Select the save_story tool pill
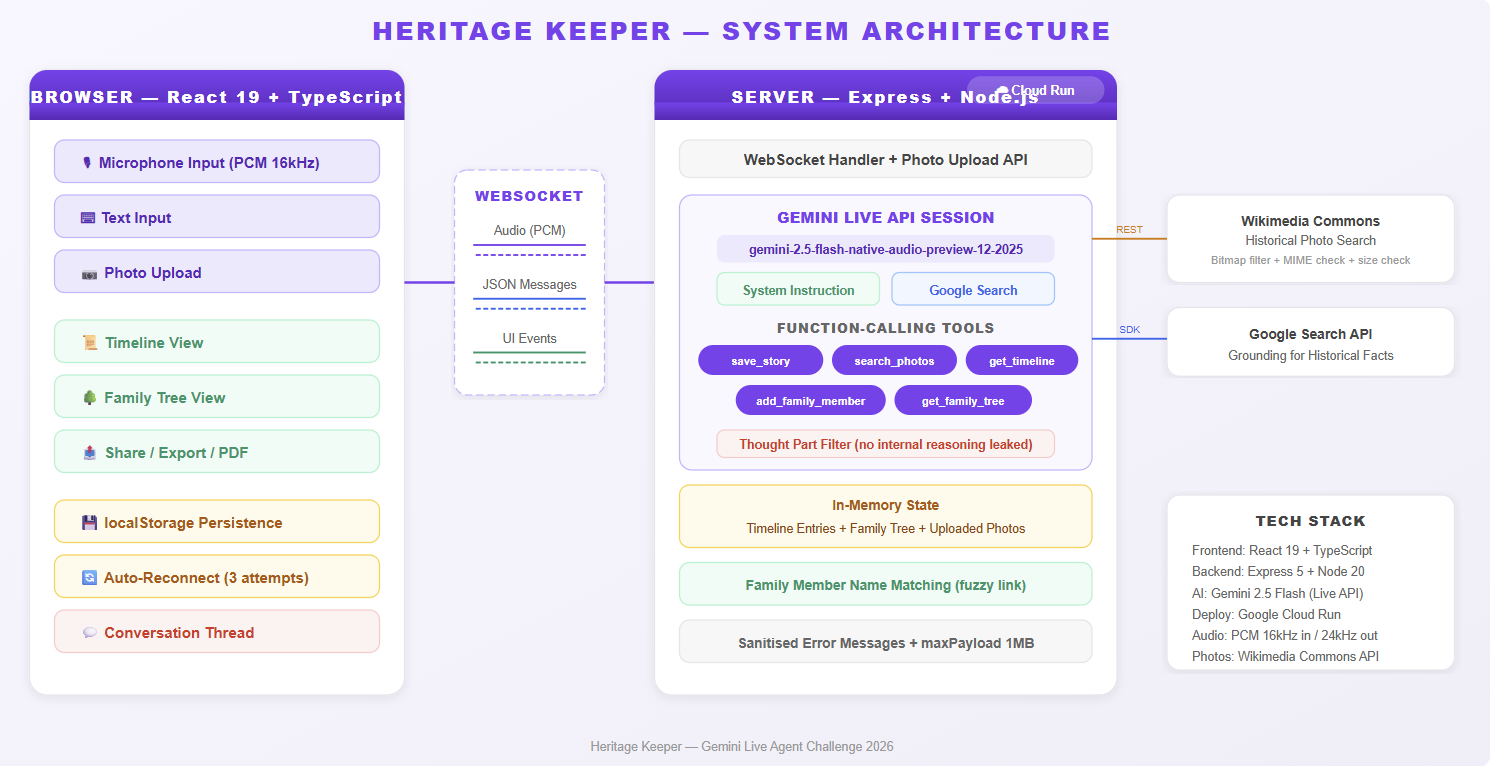 pos(760,361)
